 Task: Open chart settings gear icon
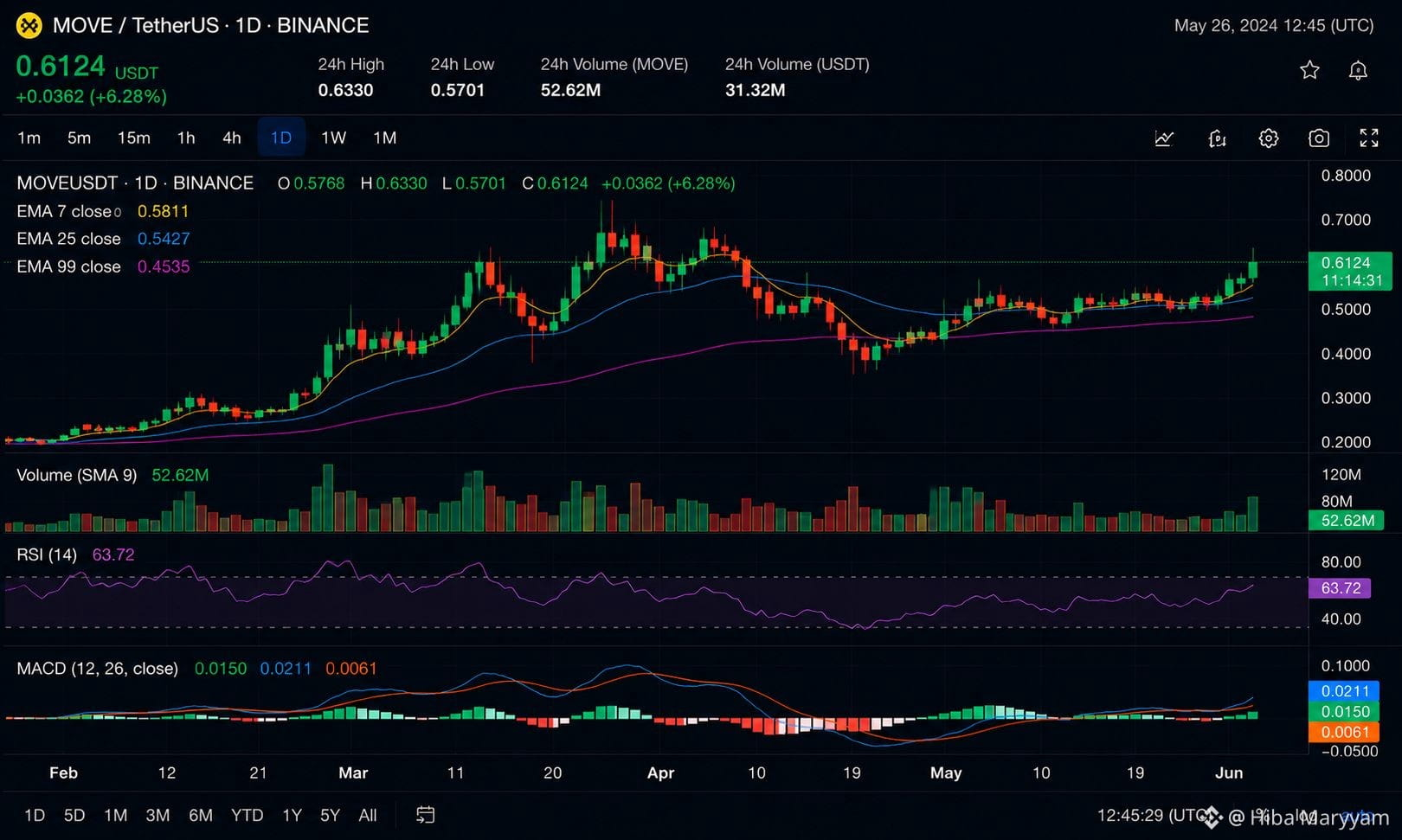point(1268,138)
